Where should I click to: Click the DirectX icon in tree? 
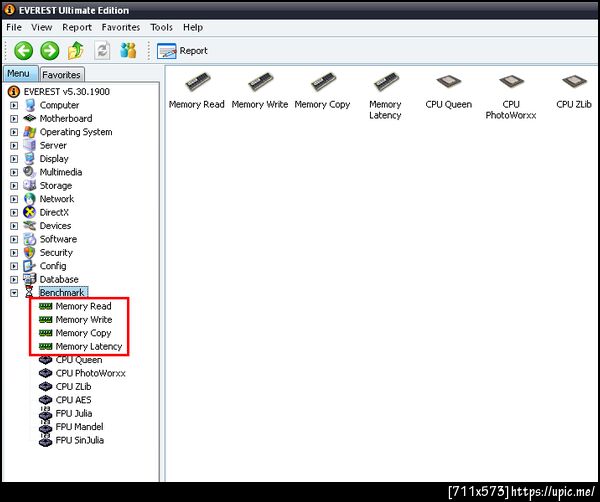[29, 212]
